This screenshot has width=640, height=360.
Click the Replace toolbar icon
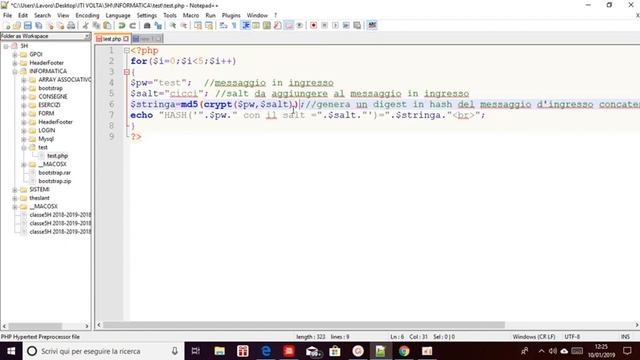[158, 26]
